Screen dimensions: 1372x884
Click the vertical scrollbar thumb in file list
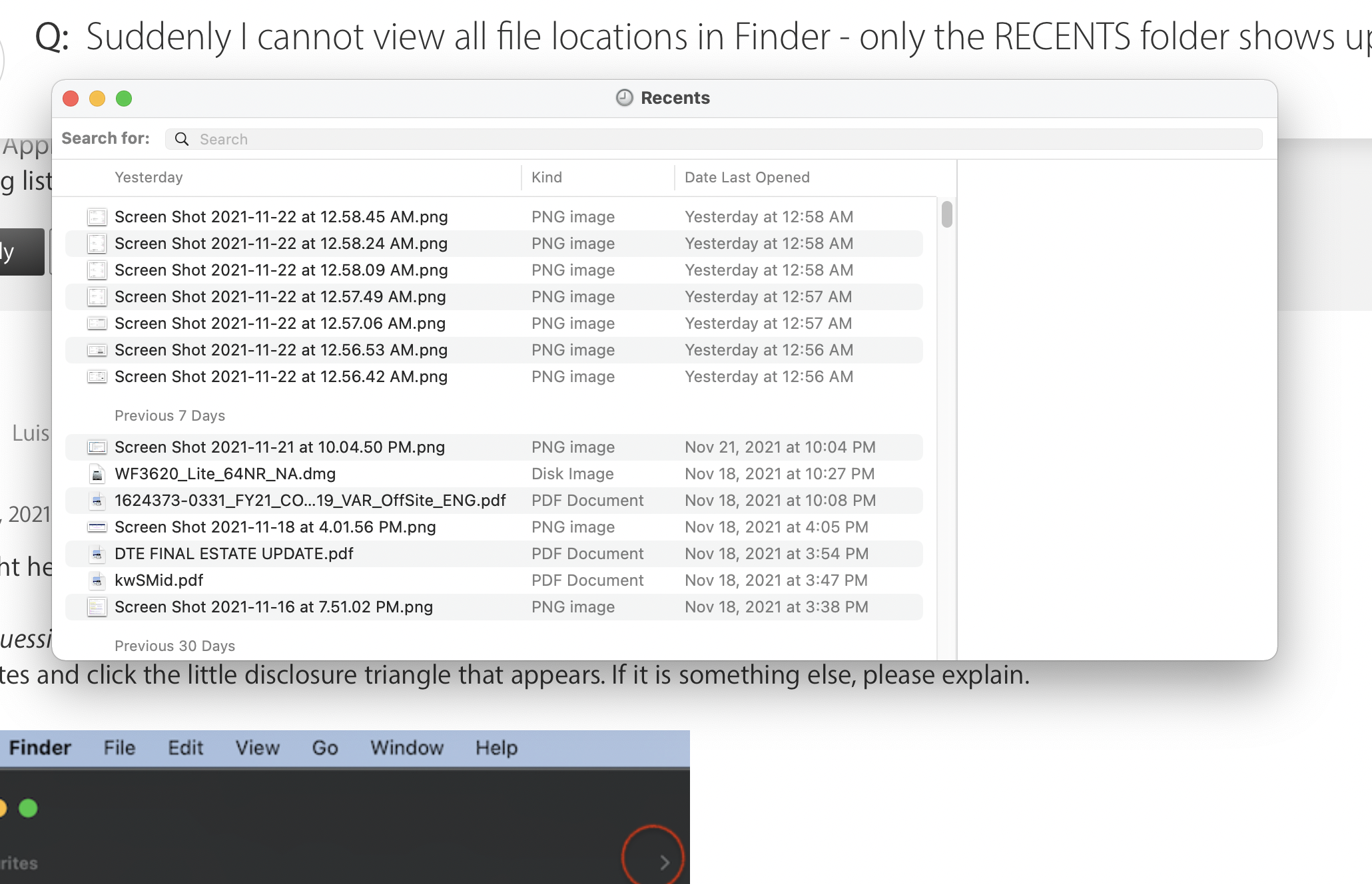click(x=946, y=214)
